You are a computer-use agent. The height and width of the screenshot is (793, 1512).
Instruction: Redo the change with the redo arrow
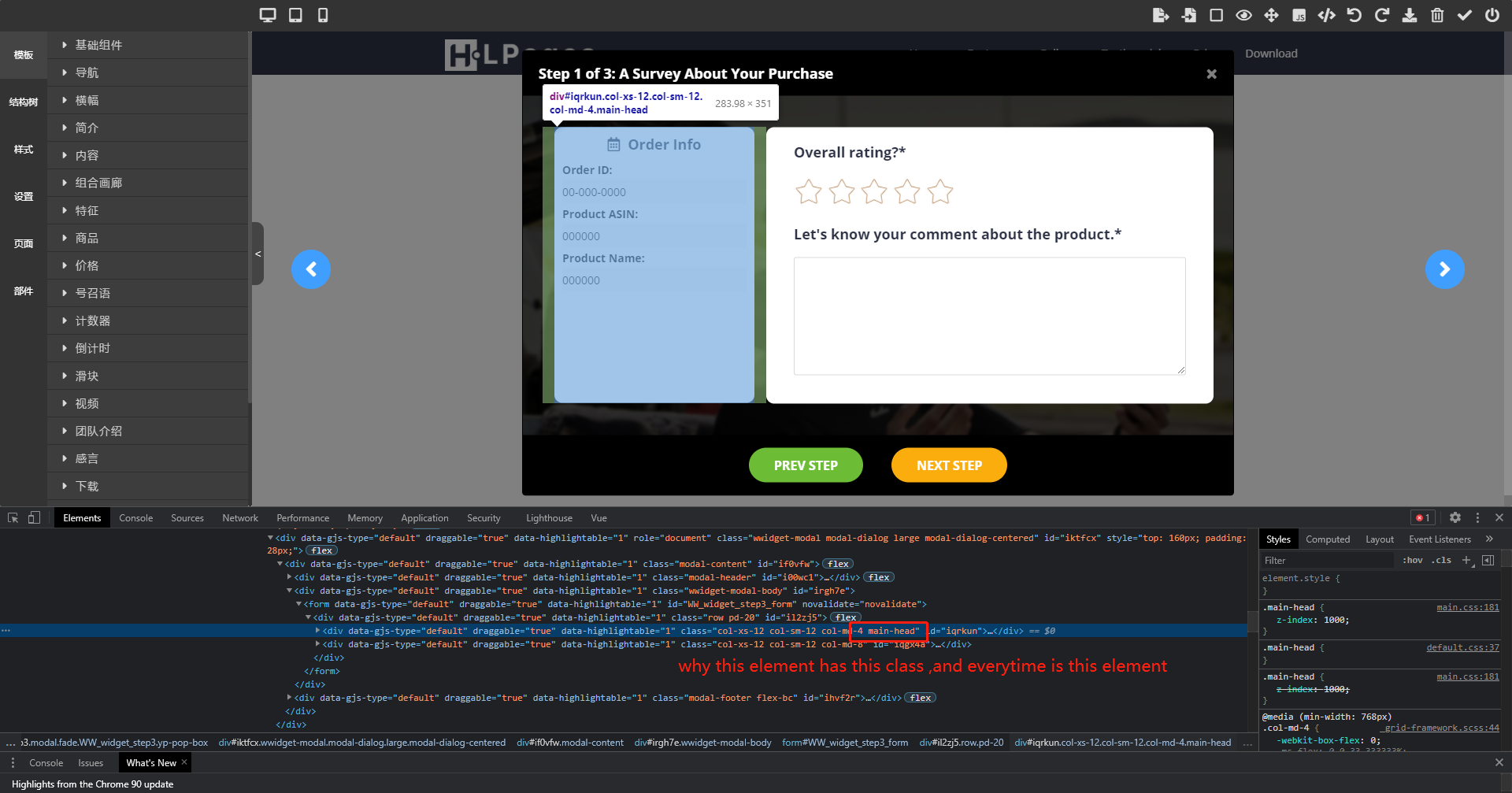(1382, 15)
